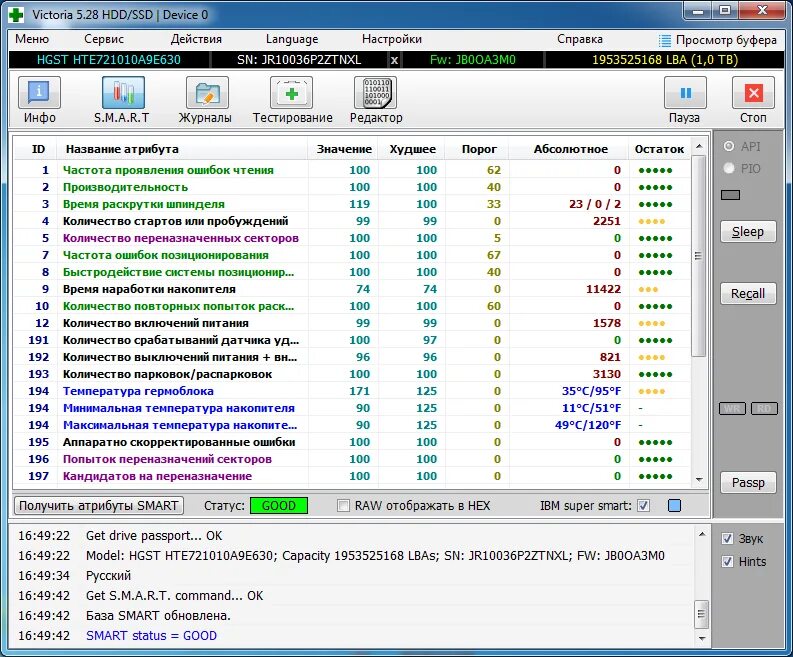This screenshot has width=793, height=657.
Task: Open the Действия menu
Action: click(196, 39)
